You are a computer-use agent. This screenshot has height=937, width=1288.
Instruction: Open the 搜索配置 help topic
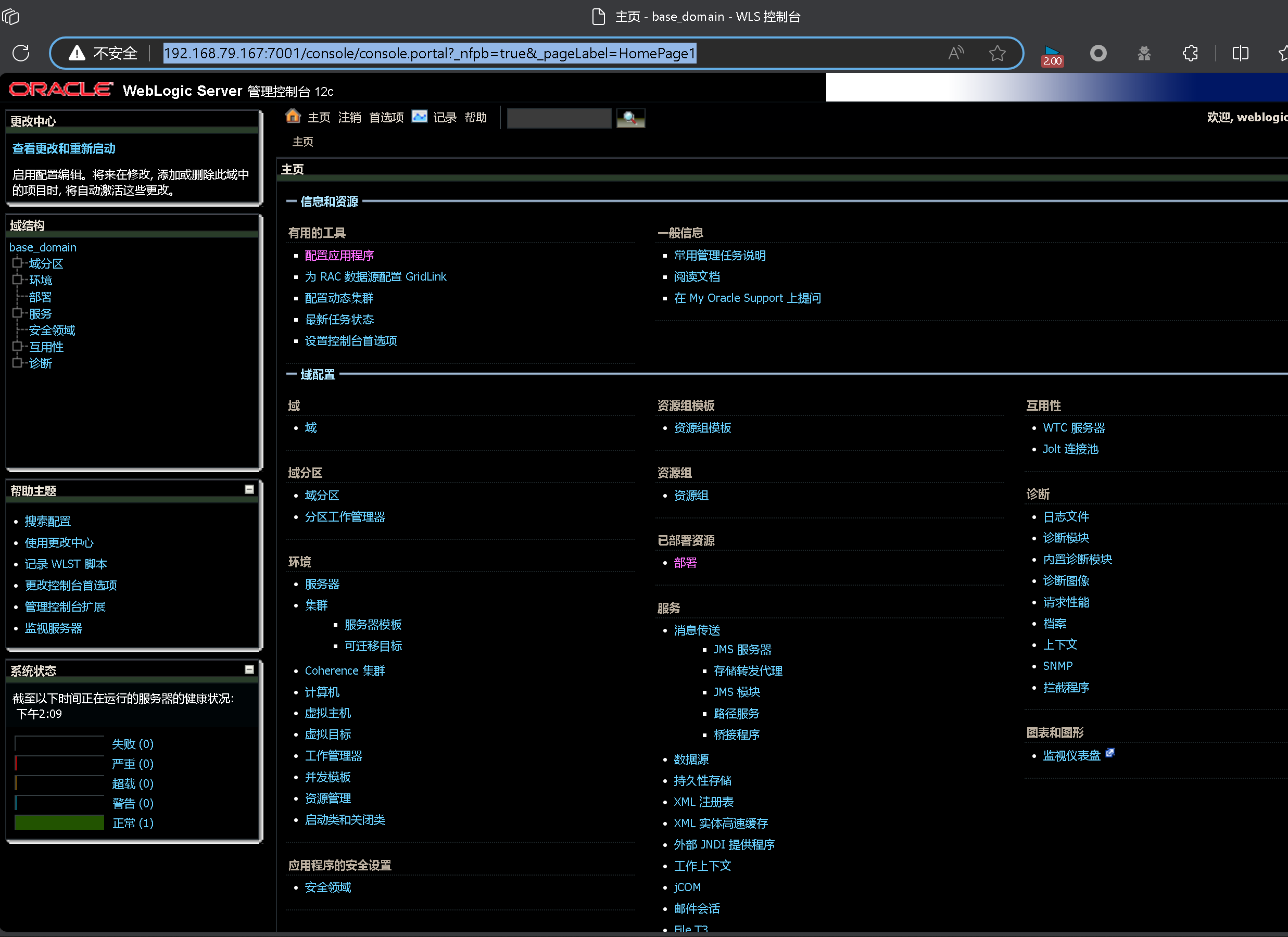click(x=48, y=521)
